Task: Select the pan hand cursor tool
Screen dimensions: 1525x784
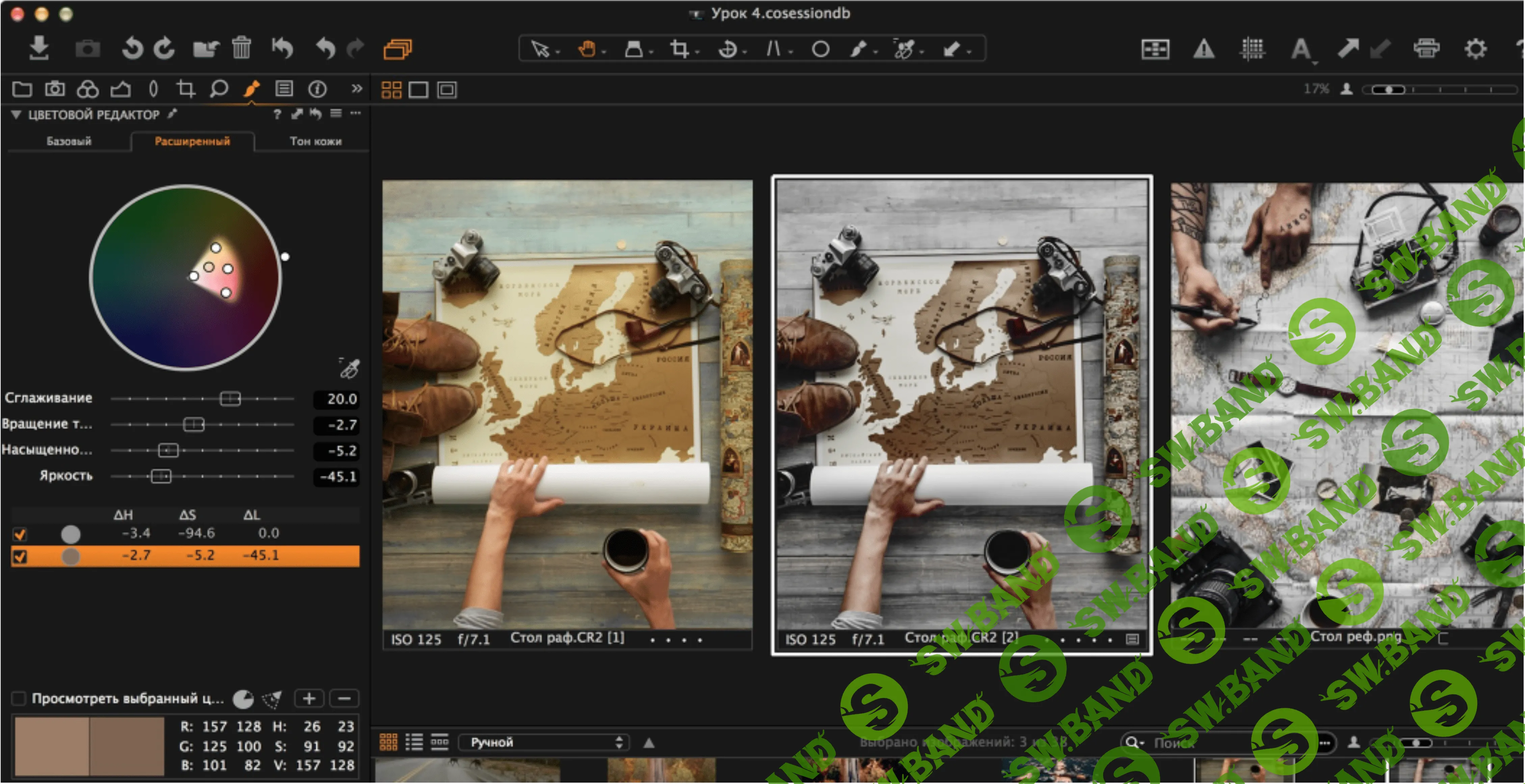Action: pos(587,49)
